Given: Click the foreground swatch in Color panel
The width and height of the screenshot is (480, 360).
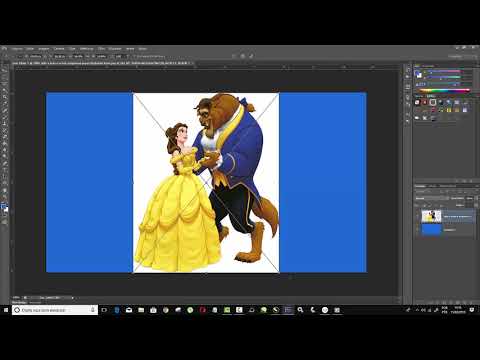Looking at the screenshot, I should [x=417, y=74].
